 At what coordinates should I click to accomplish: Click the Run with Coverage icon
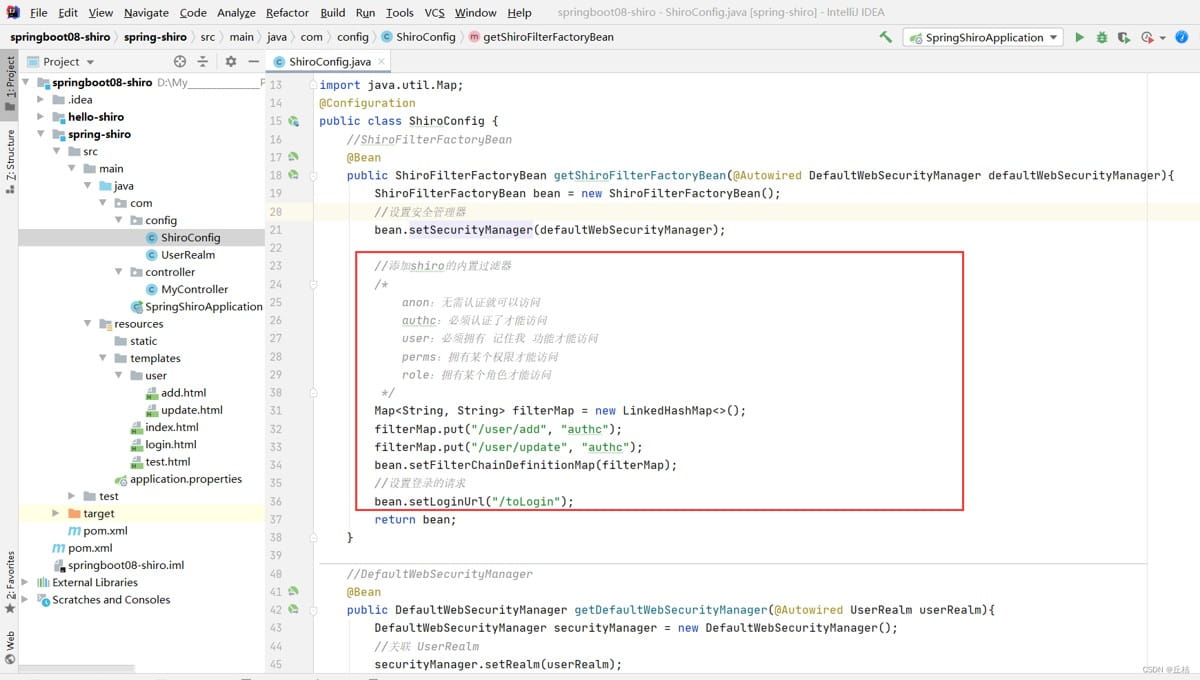1123,37
